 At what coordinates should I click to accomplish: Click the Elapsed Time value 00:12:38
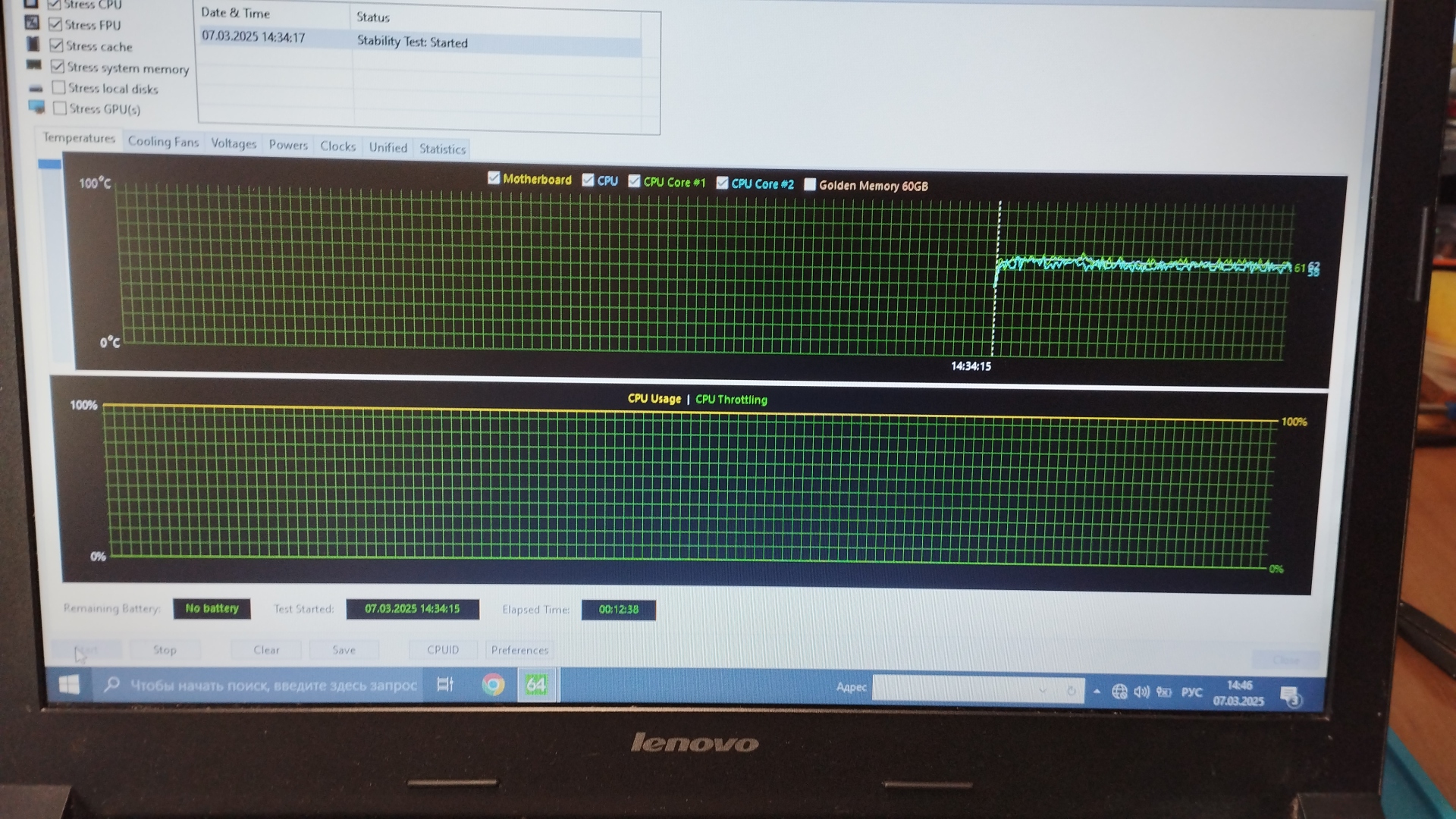(619, 610)
